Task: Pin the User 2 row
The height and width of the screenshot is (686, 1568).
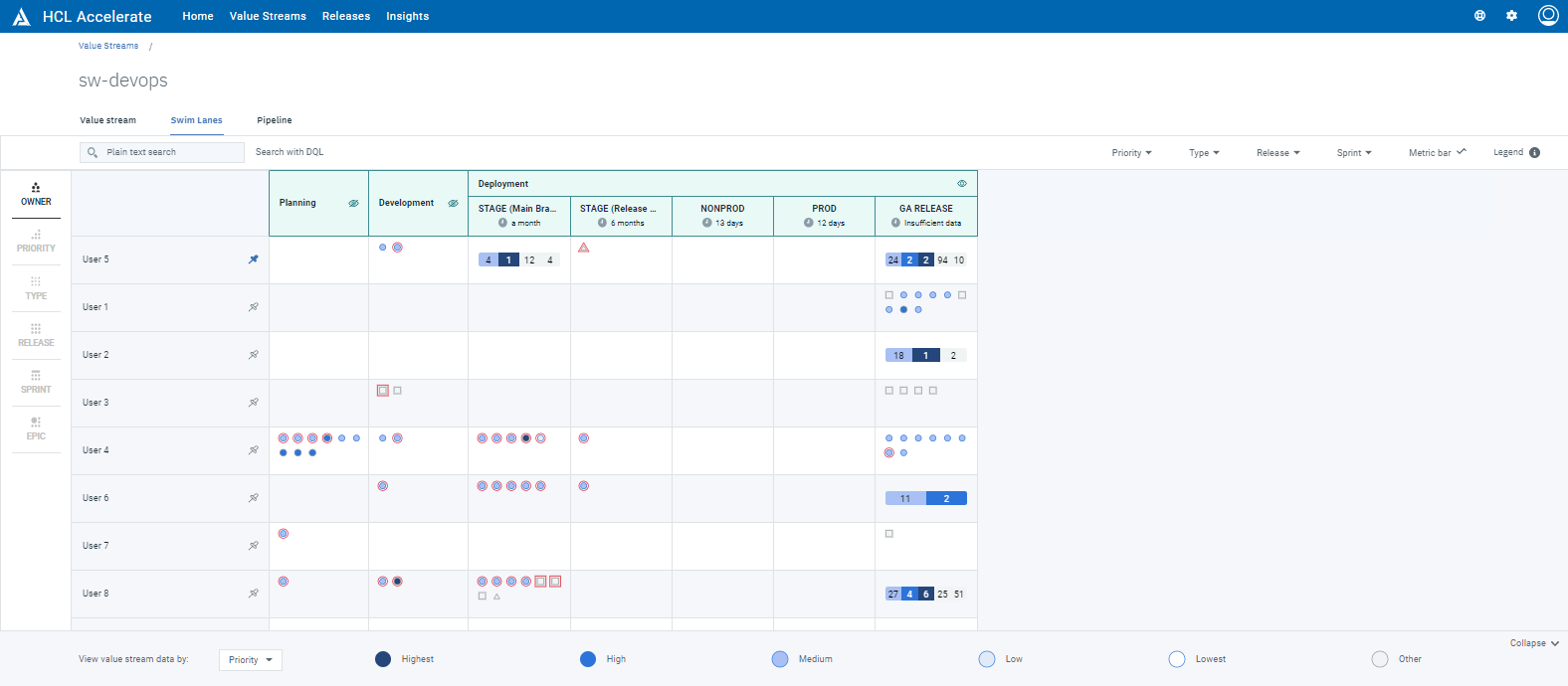Action: (x=254, y=355)
